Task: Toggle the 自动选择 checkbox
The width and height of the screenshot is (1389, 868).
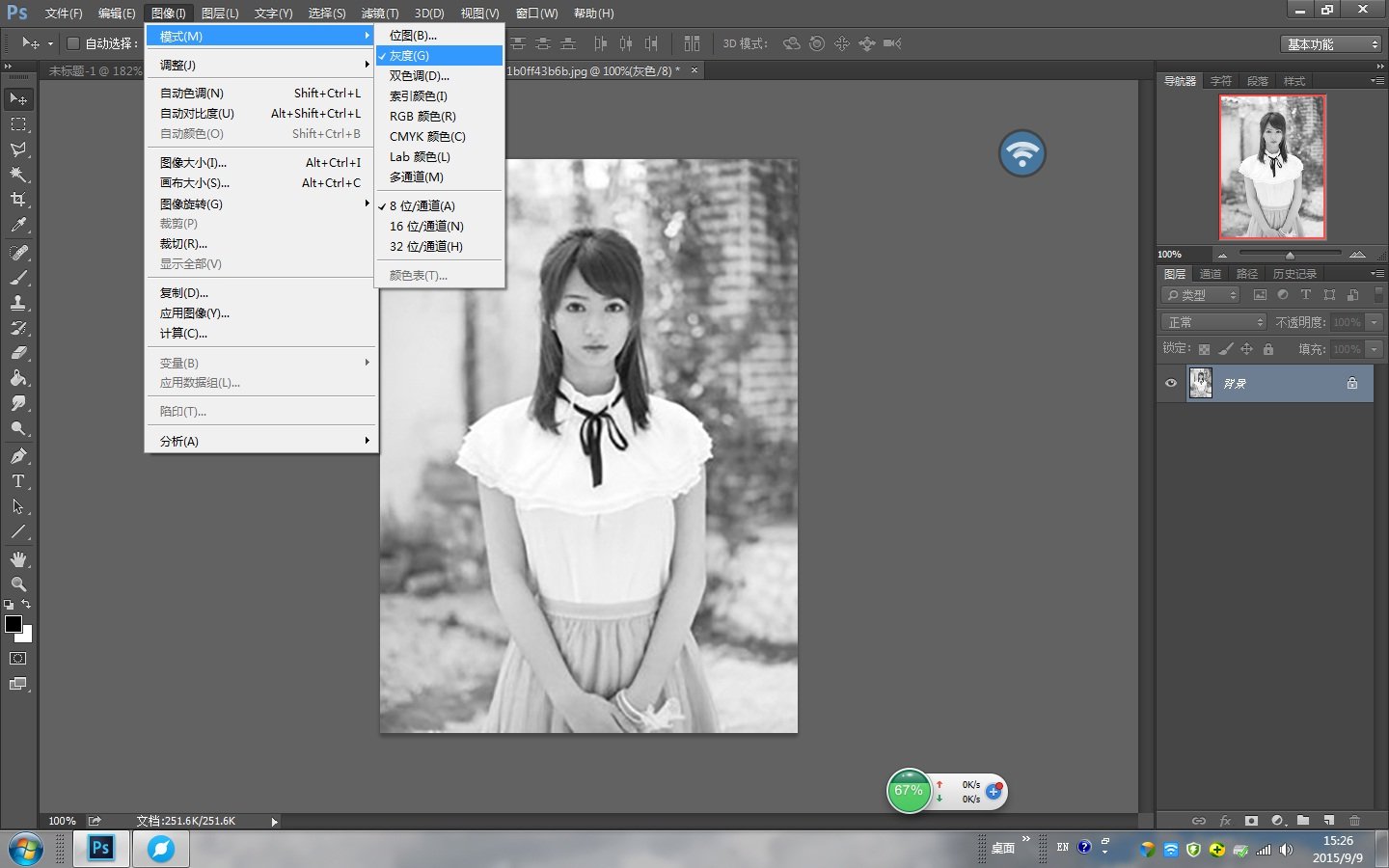Action: pos(72,43)
